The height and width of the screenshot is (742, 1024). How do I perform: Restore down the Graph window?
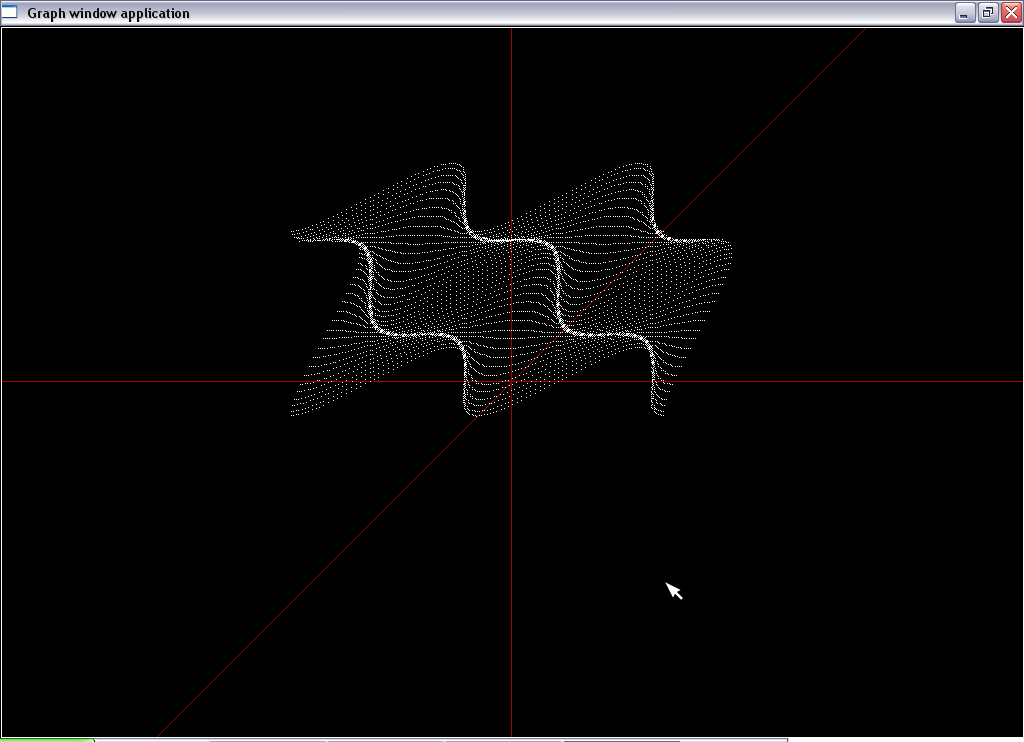tap(987, 13)
